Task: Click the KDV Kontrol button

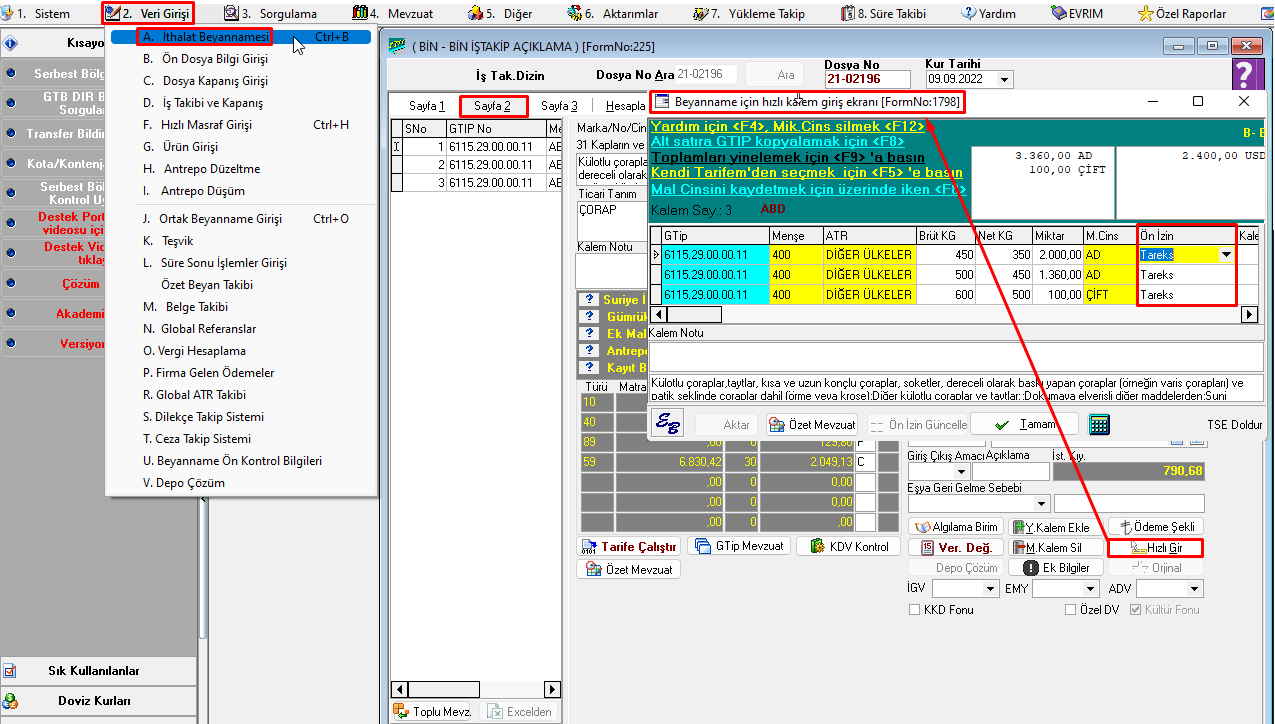Action: click(850, 547)
